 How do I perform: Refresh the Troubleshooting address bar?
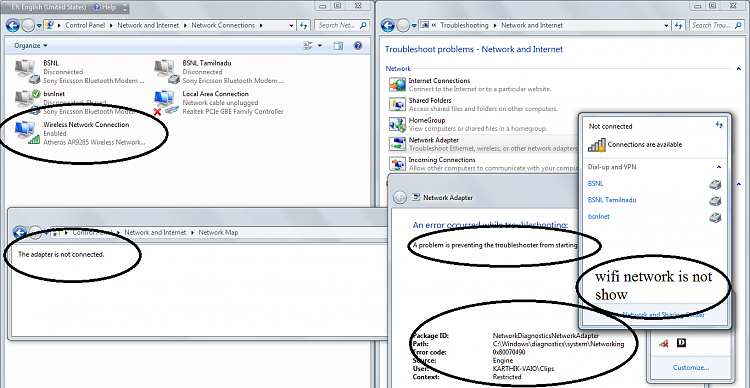pyautogui.click(x=678, y=25)
